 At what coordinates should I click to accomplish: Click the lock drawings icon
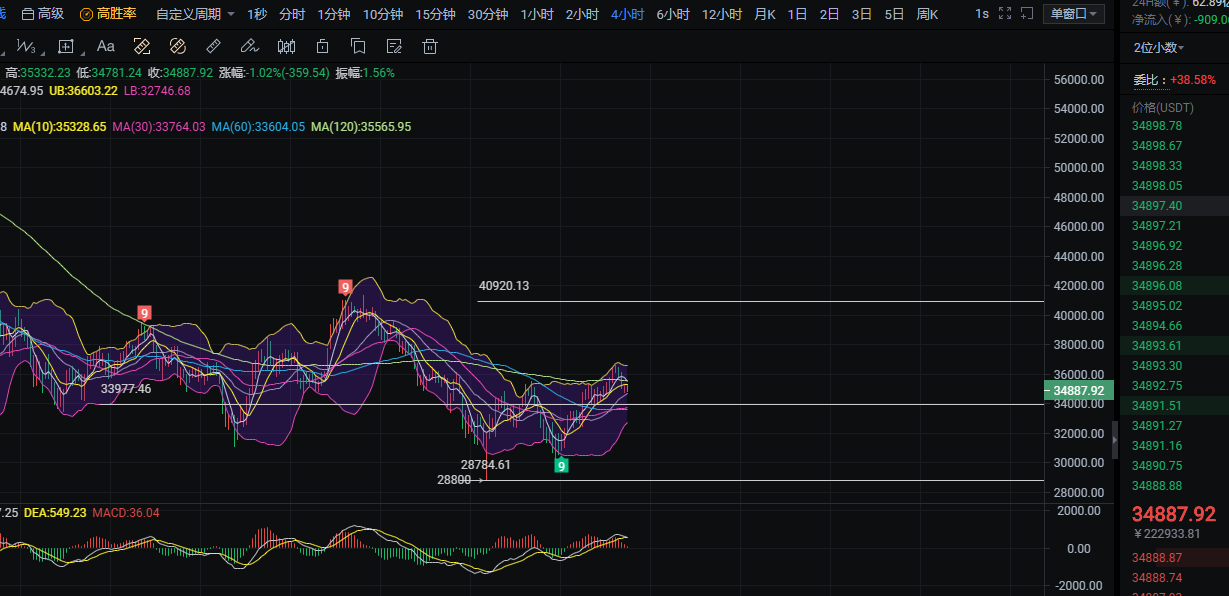pyautogui.click(x=322, y=46)
